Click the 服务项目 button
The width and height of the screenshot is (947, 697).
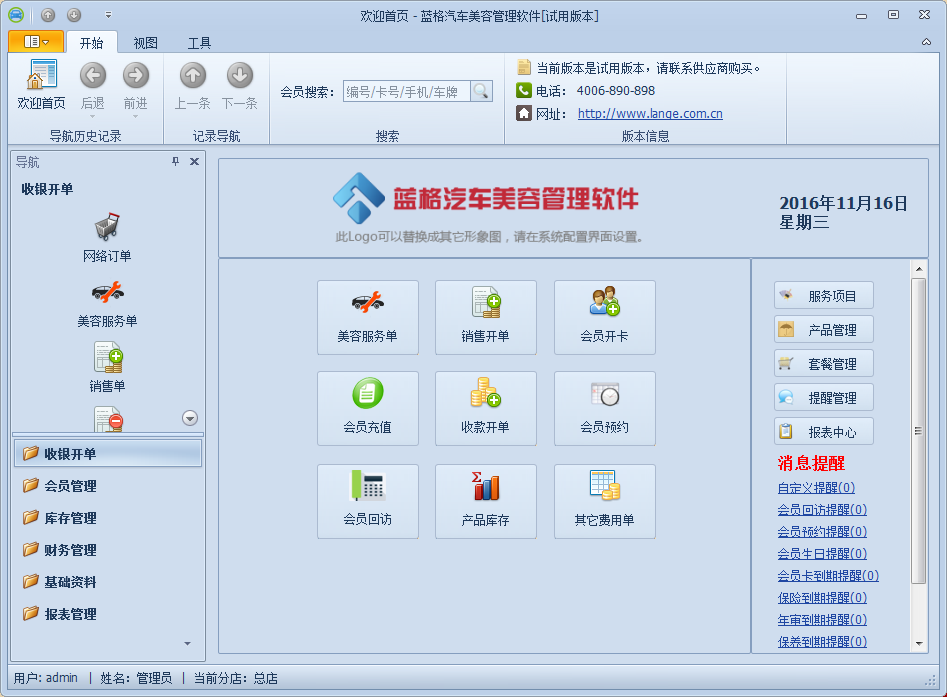click(x=824, y=295)
